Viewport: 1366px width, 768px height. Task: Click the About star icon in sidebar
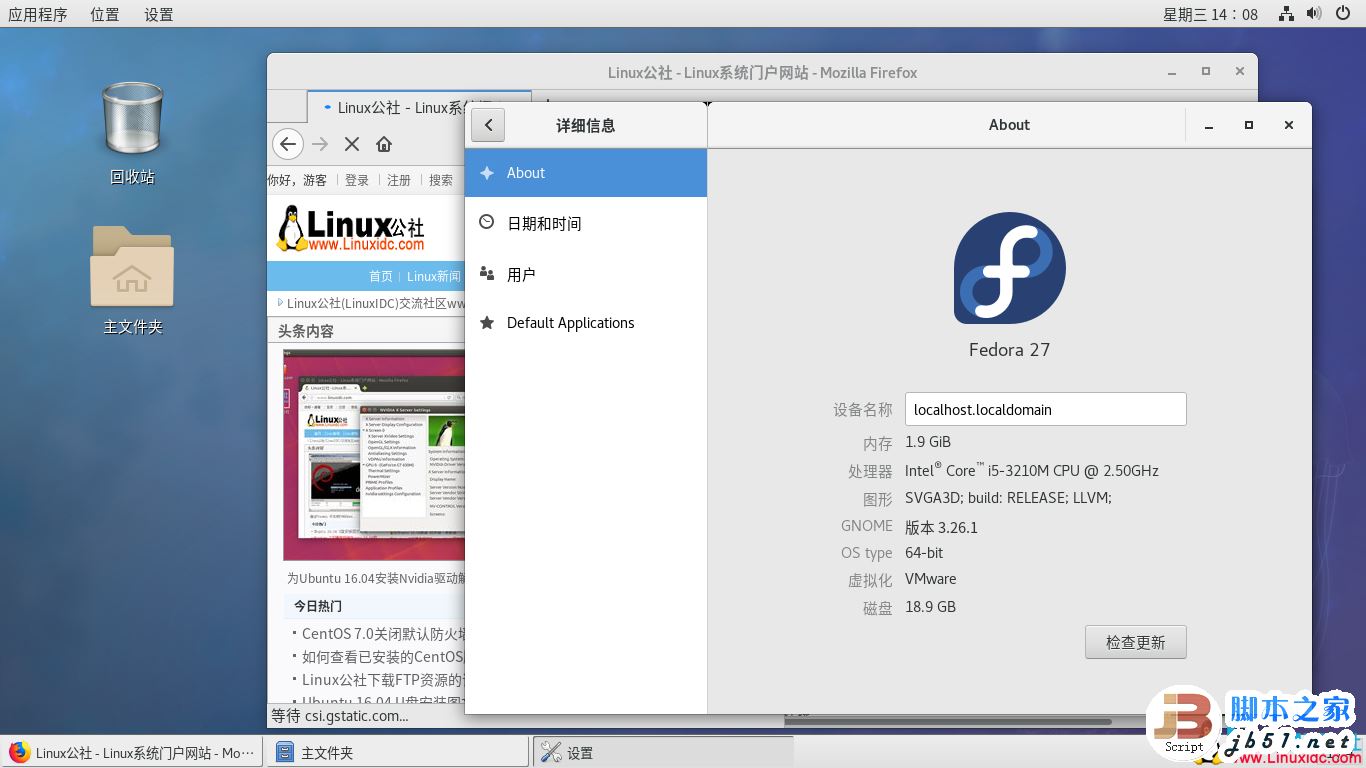click(487, 173)
